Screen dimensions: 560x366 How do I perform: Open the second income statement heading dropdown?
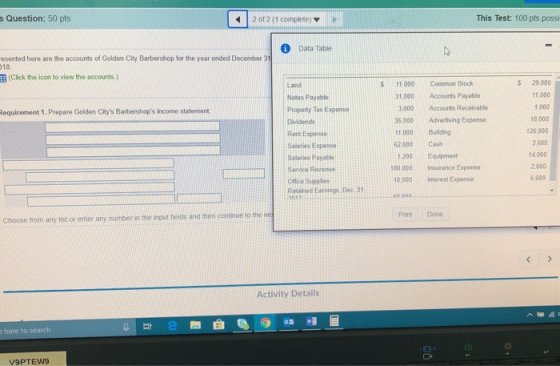[x=133, y=139]
